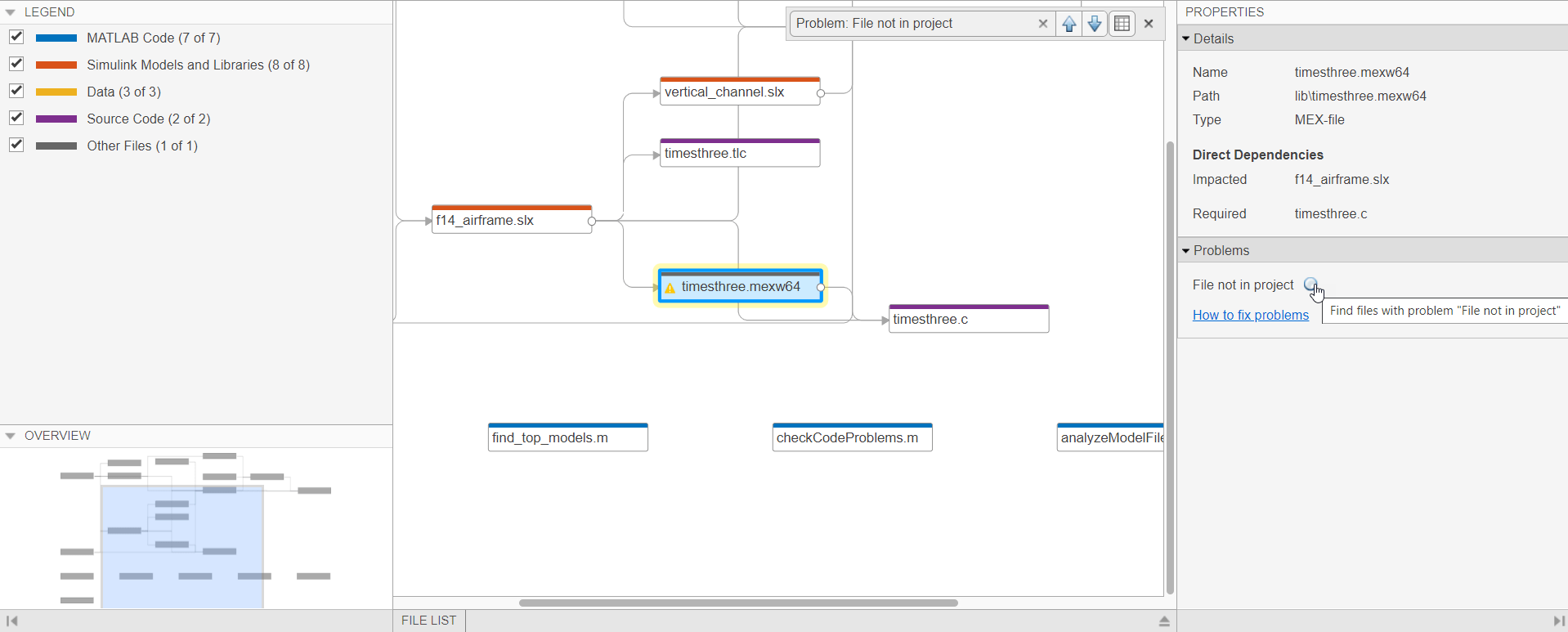
Task: Collapse the LEGEND section
Action: click(11, 12)
